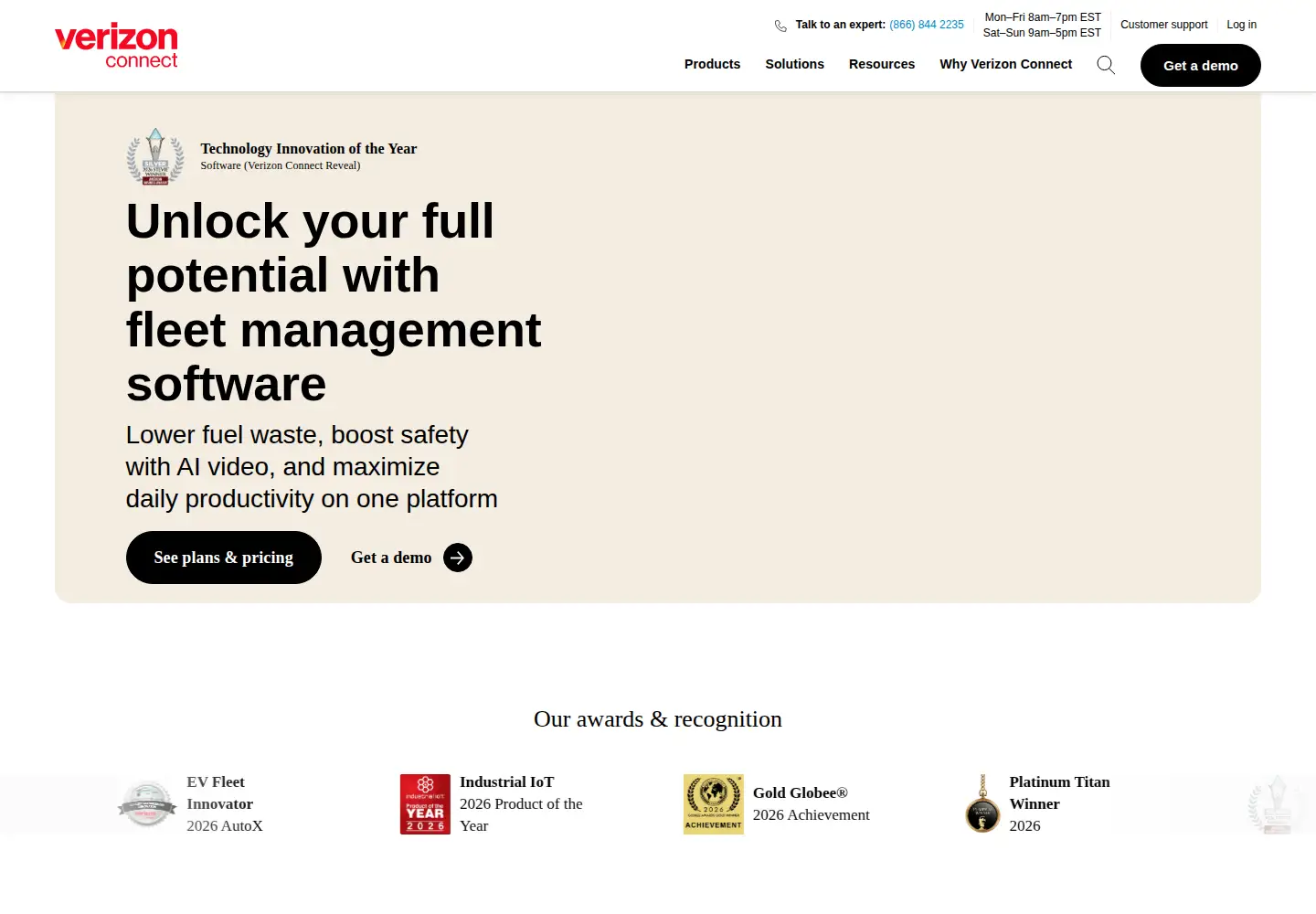Click the Gold Globee® title
This screenshot has height=914, width=1316.
(801, 793)
